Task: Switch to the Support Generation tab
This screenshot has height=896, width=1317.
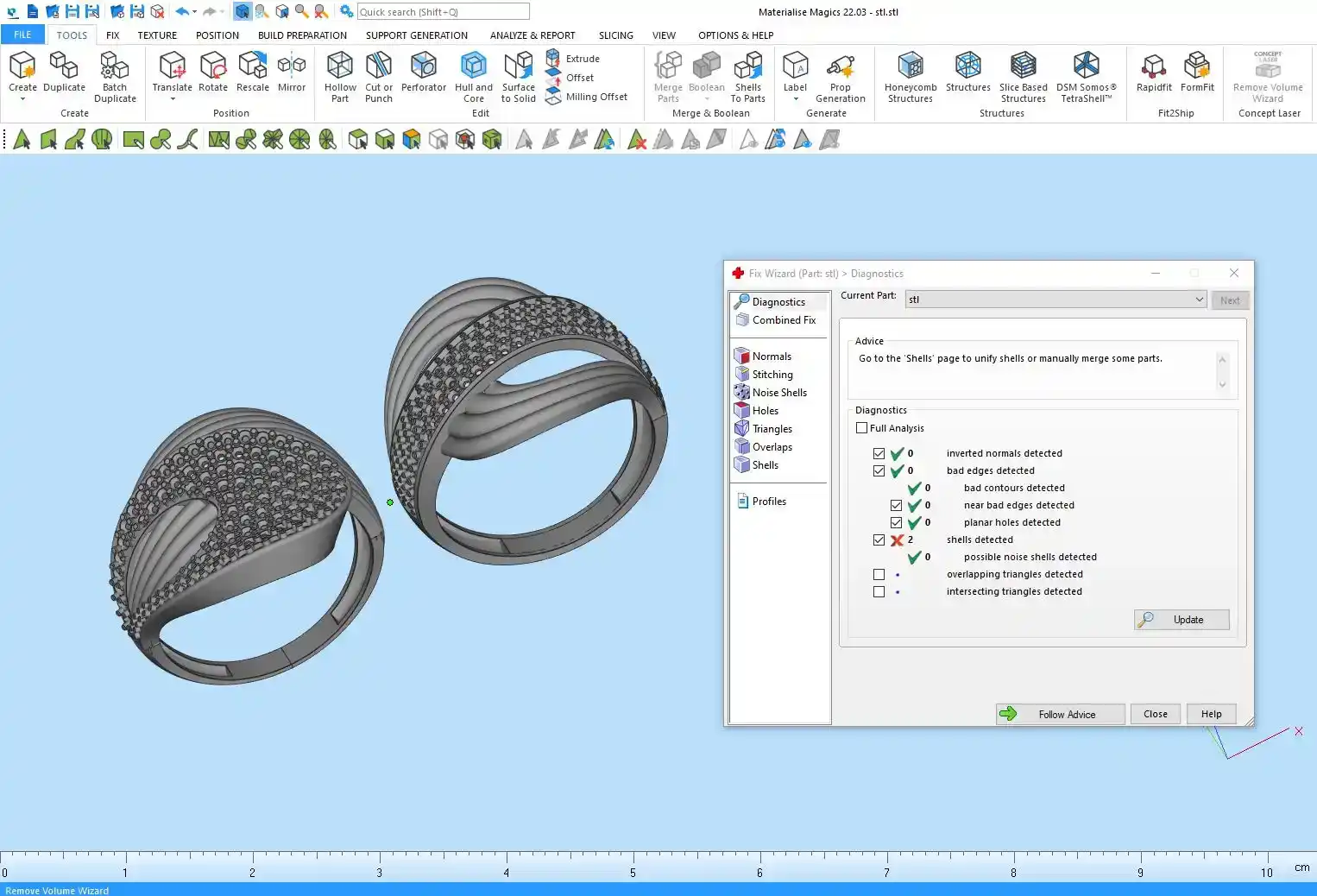Action: (416, 35)
